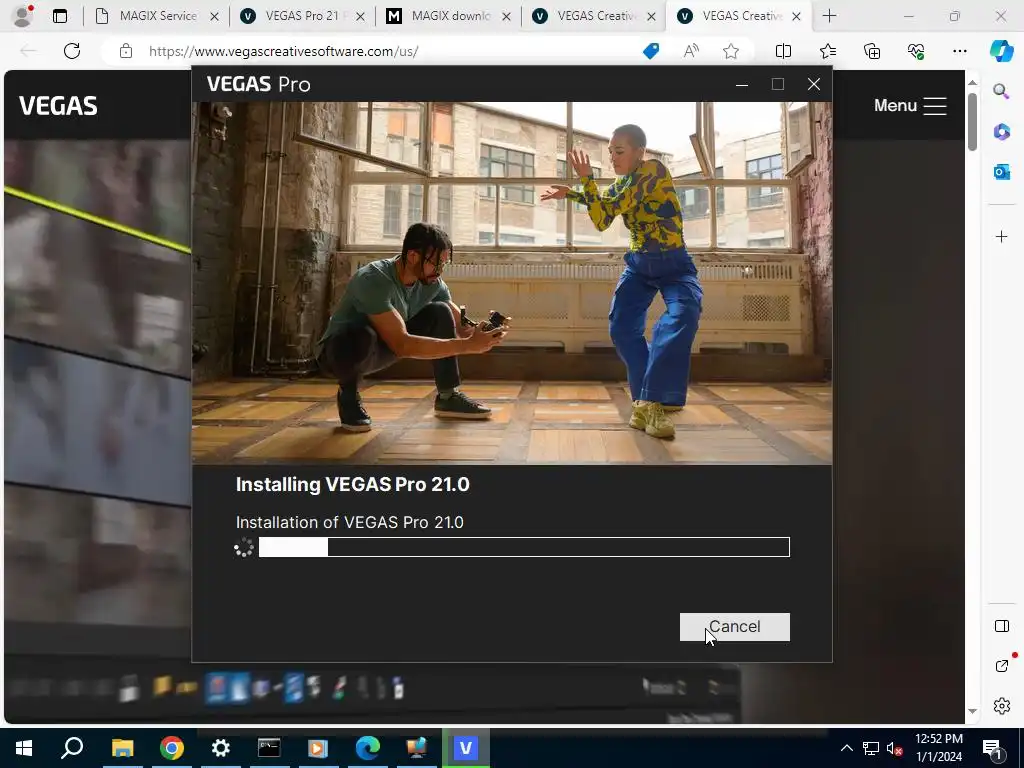This screenshot has width=1024, height=768.
Task: Click the VEGAS logo on the webpage
Action: [58, 106]
